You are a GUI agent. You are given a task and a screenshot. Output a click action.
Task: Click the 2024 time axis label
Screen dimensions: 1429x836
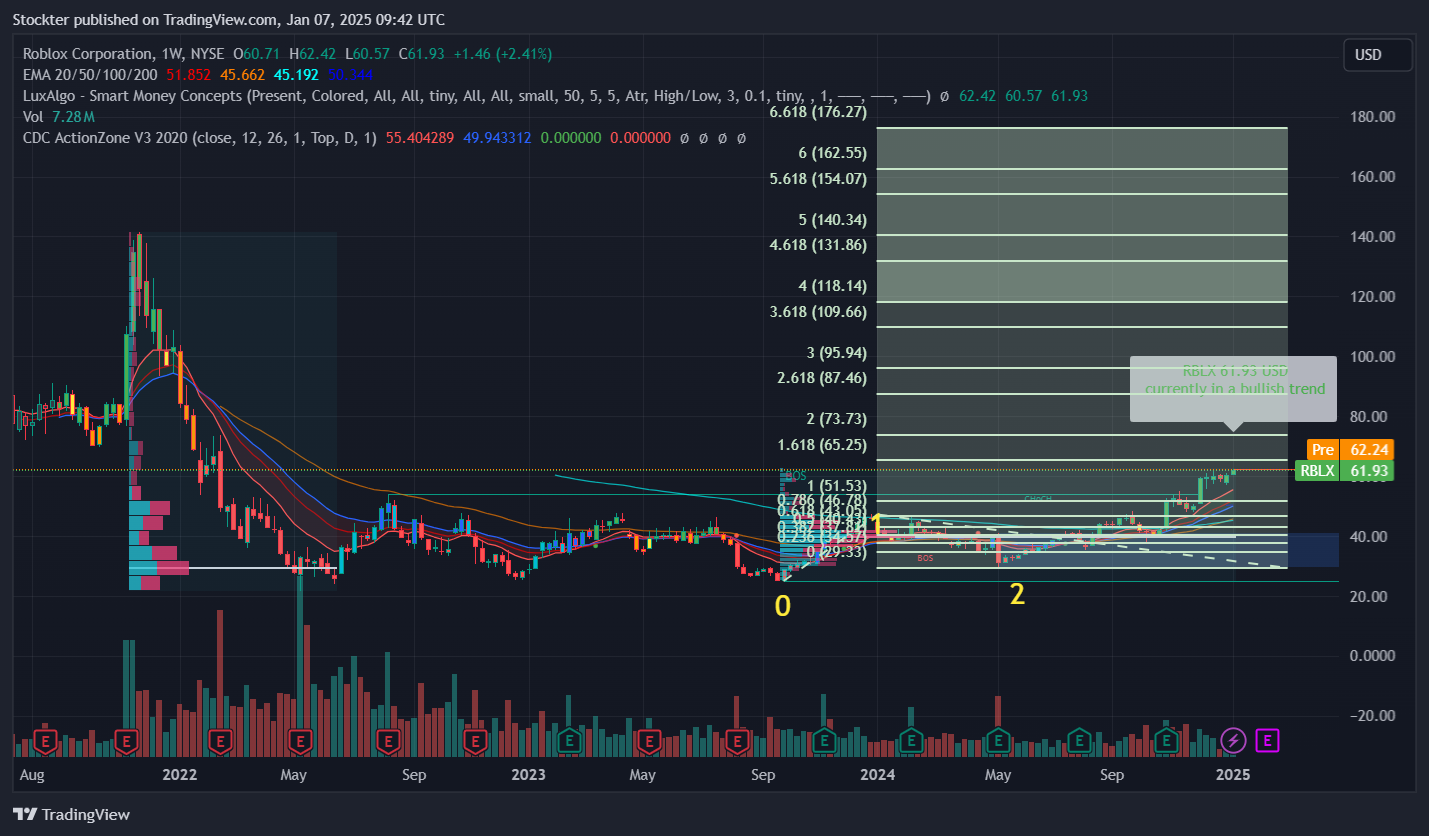coord(877,775)
